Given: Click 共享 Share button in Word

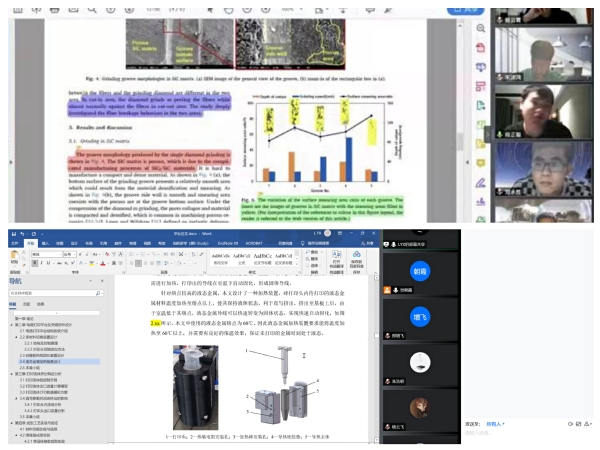Looking at the screenshot, I should click(x=367, y=243).
